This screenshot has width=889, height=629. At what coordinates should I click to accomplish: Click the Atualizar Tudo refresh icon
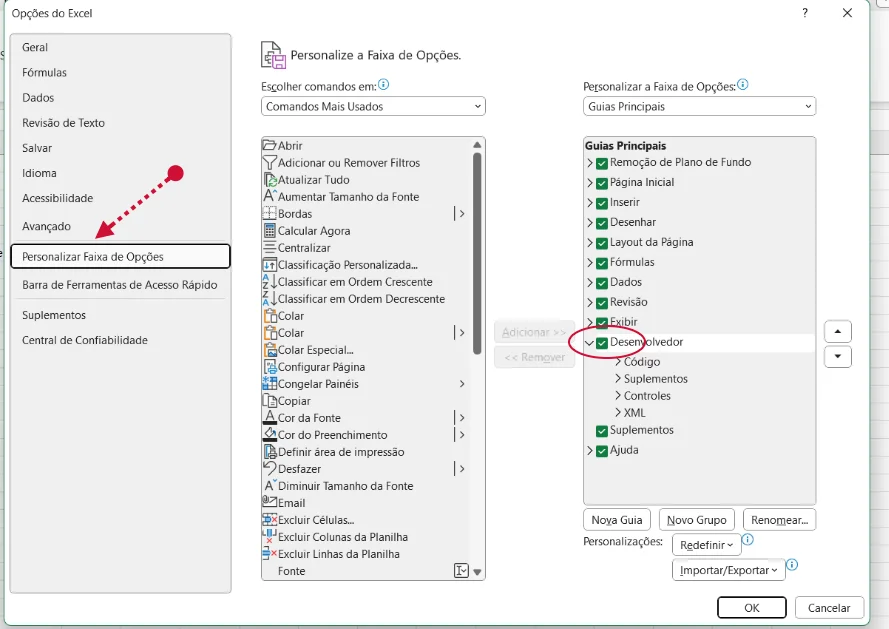[270, 180]
